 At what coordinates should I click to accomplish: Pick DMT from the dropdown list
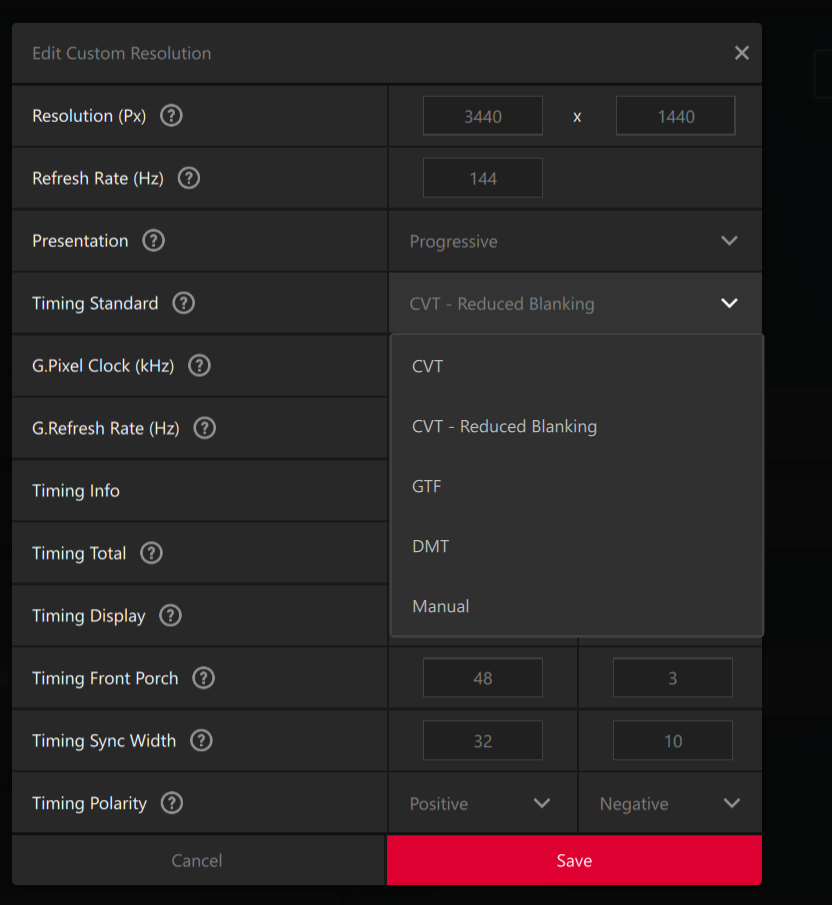(430, 546)
